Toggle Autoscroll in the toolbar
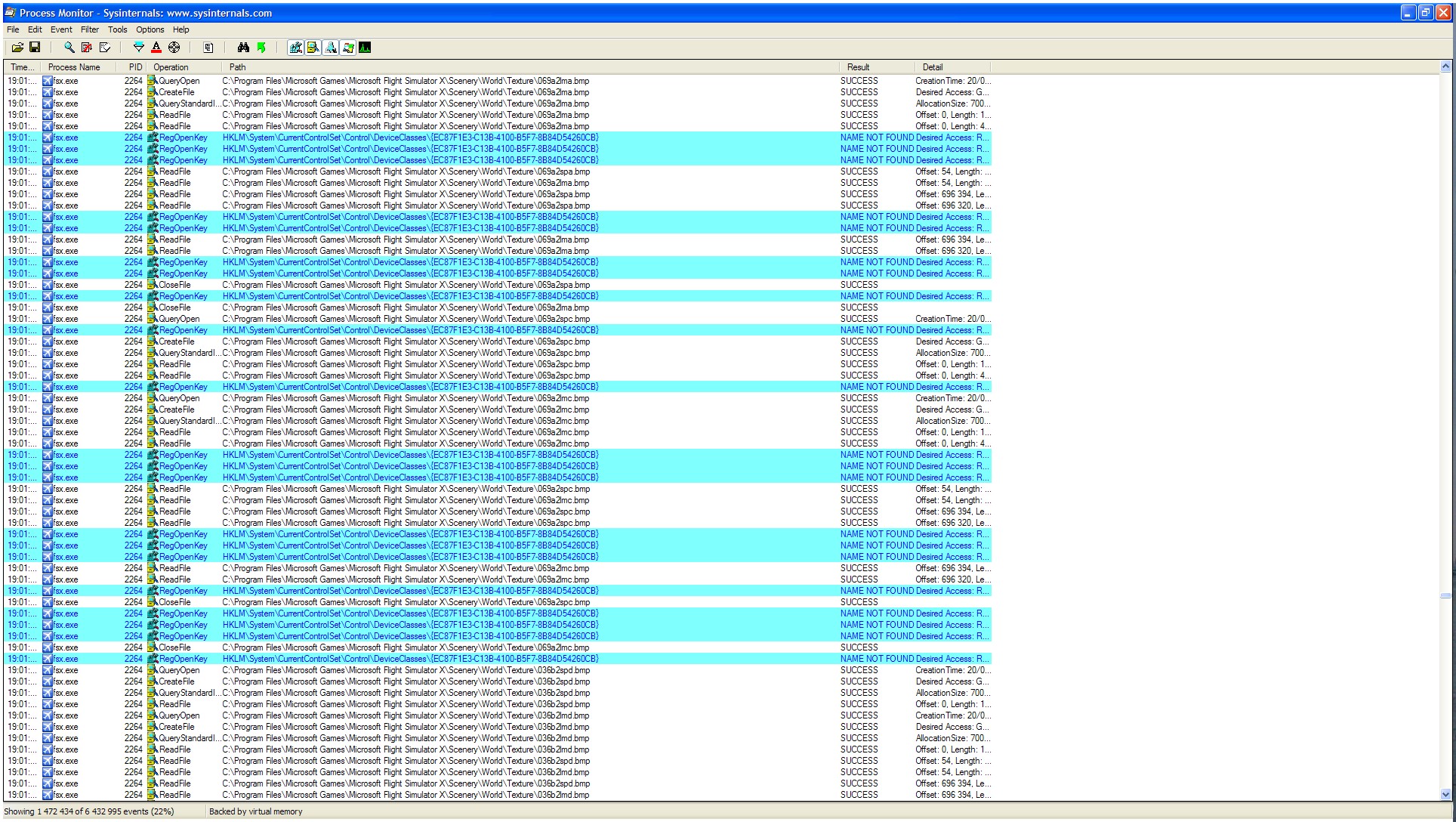 [x=87, y=48]
